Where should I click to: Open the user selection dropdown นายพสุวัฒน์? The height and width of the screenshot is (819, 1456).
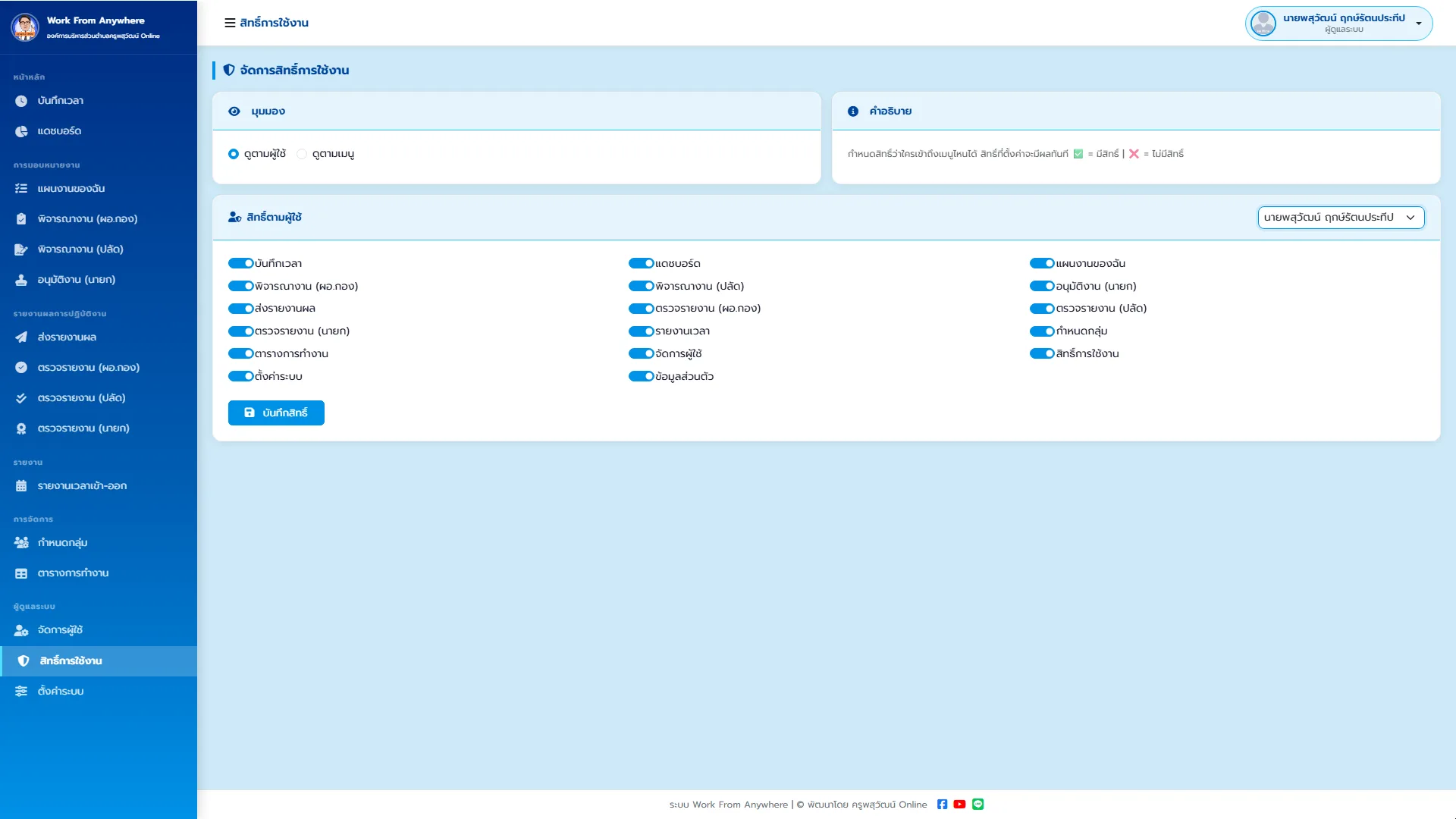[1341, 218]
